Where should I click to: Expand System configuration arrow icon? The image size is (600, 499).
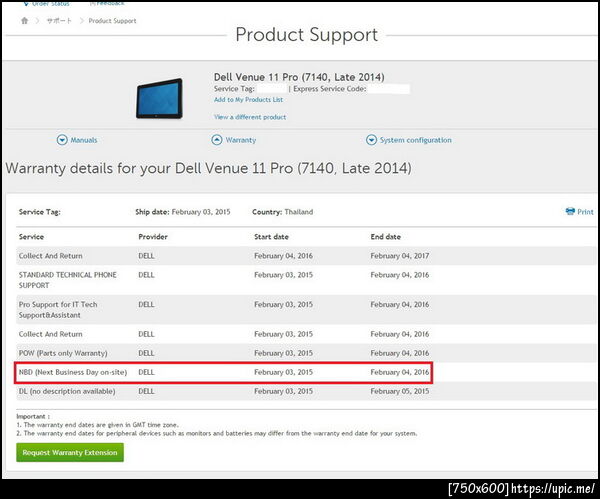tap(371, 140)
